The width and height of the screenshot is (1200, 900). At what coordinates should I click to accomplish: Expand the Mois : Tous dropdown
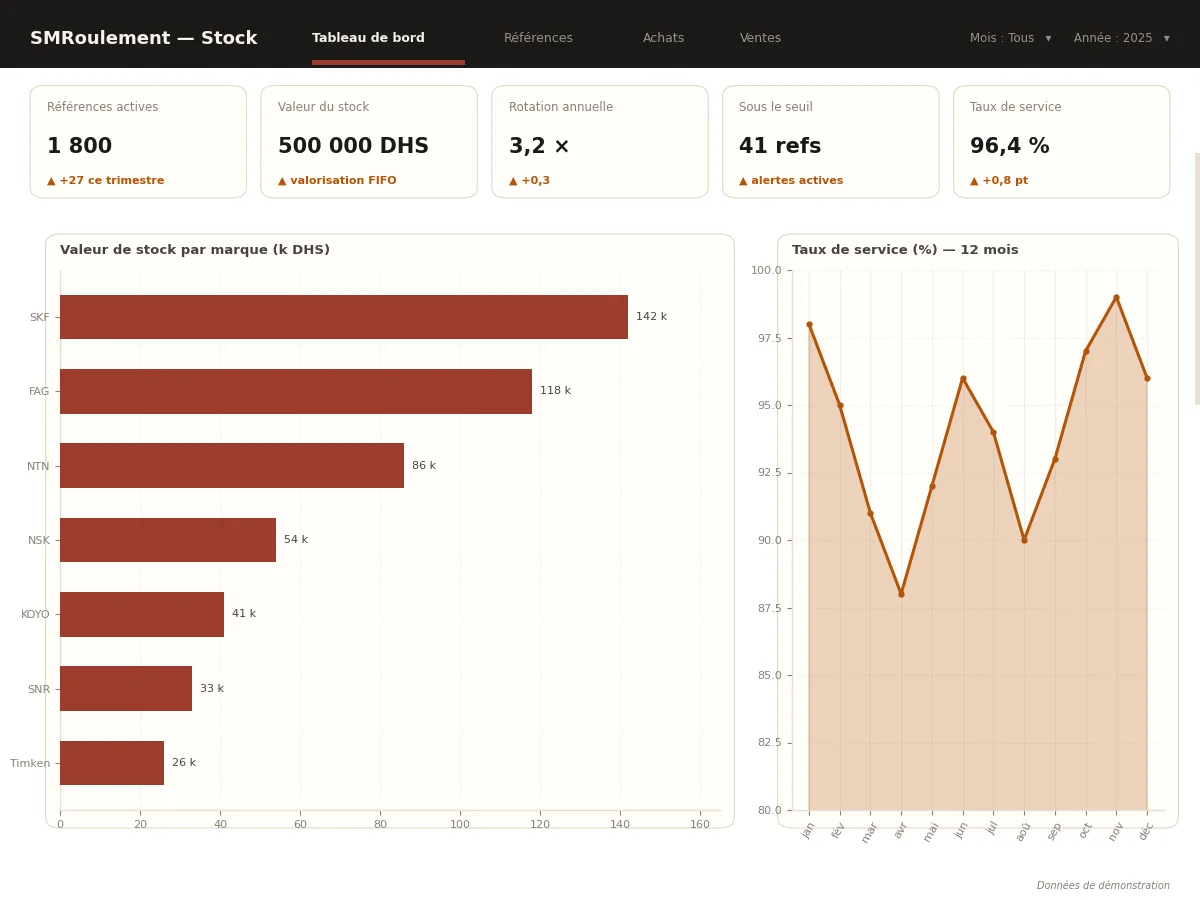(1010, 38)
